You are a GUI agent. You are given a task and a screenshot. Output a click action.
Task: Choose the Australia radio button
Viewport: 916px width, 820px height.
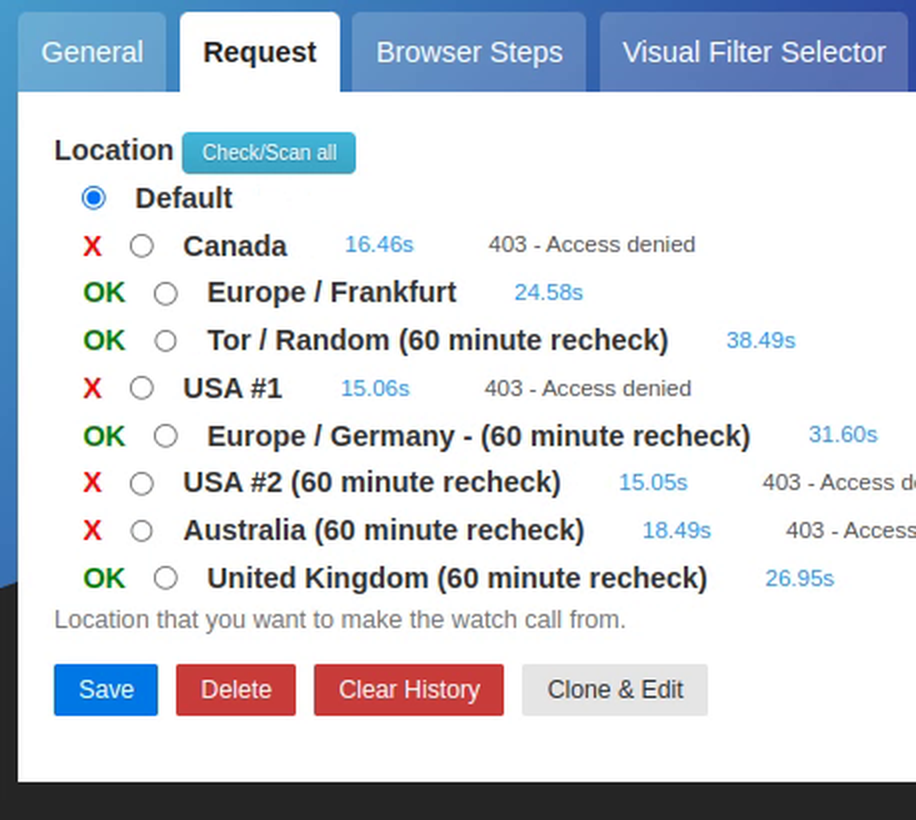141,531
